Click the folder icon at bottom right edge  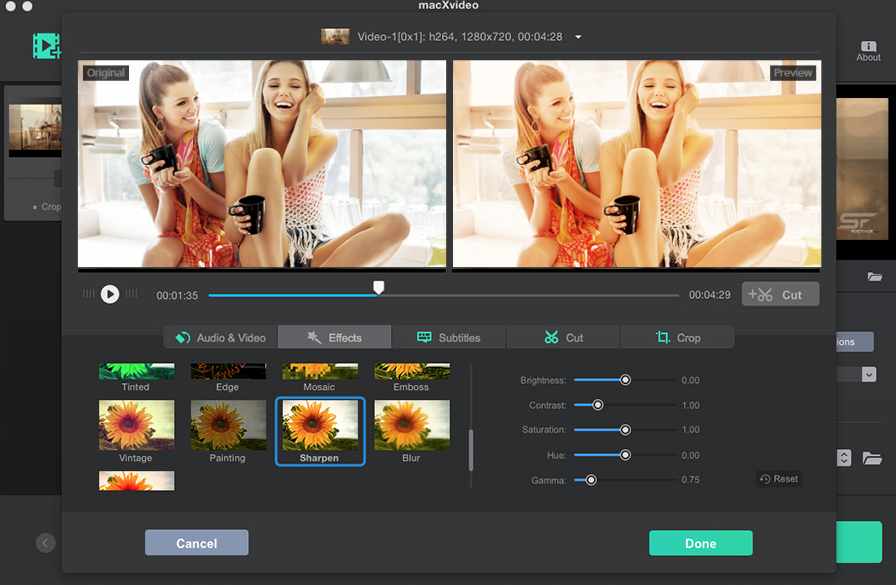[875, 457]
